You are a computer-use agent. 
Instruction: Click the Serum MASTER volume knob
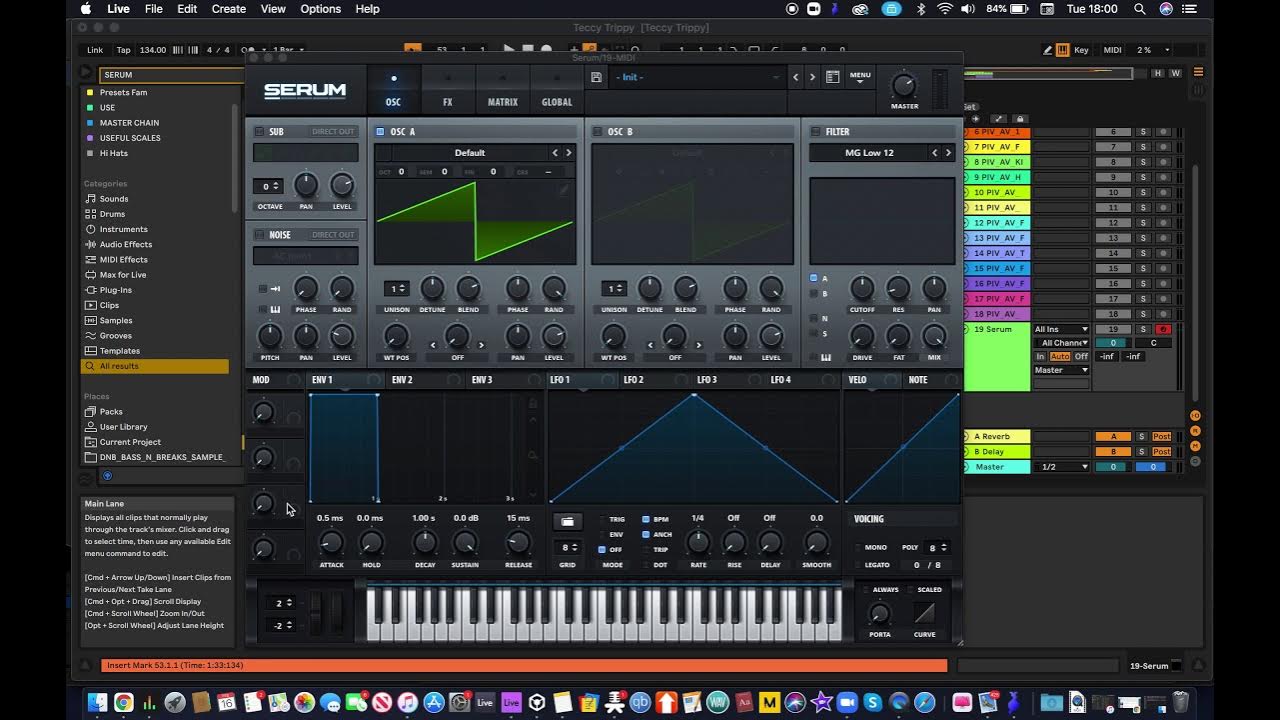coord(904,86)
